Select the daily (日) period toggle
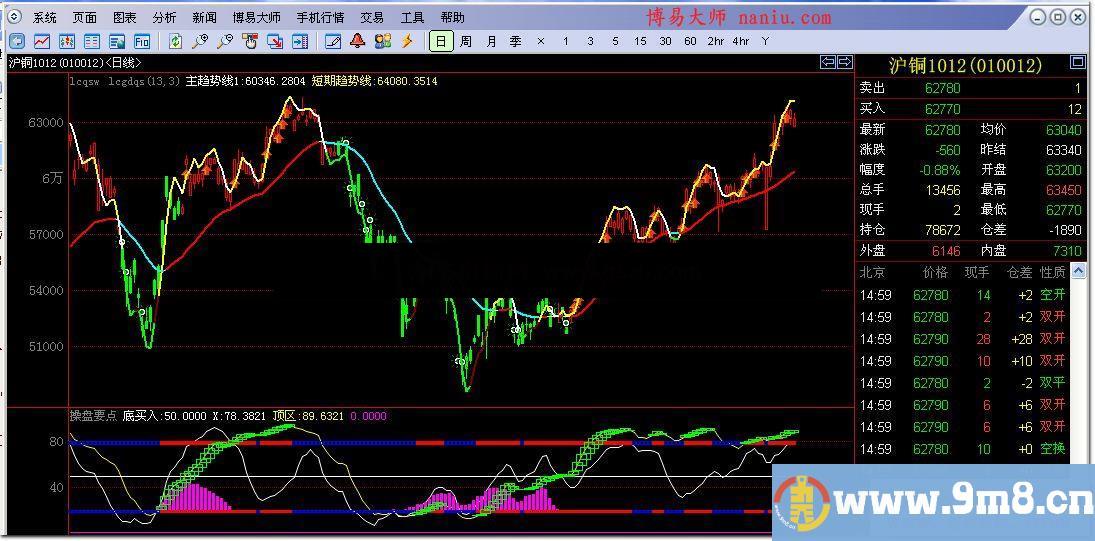The image size is (1095, 541). click(441, 41)
